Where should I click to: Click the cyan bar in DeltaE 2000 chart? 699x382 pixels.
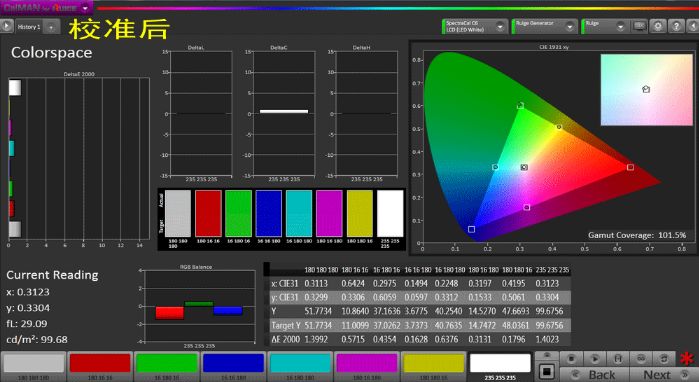pos(12,148)
